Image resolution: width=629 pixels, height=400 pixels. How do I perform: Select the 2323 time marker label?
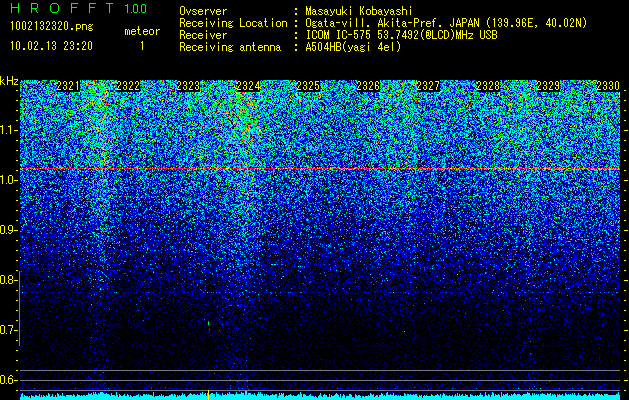[188, 86]
